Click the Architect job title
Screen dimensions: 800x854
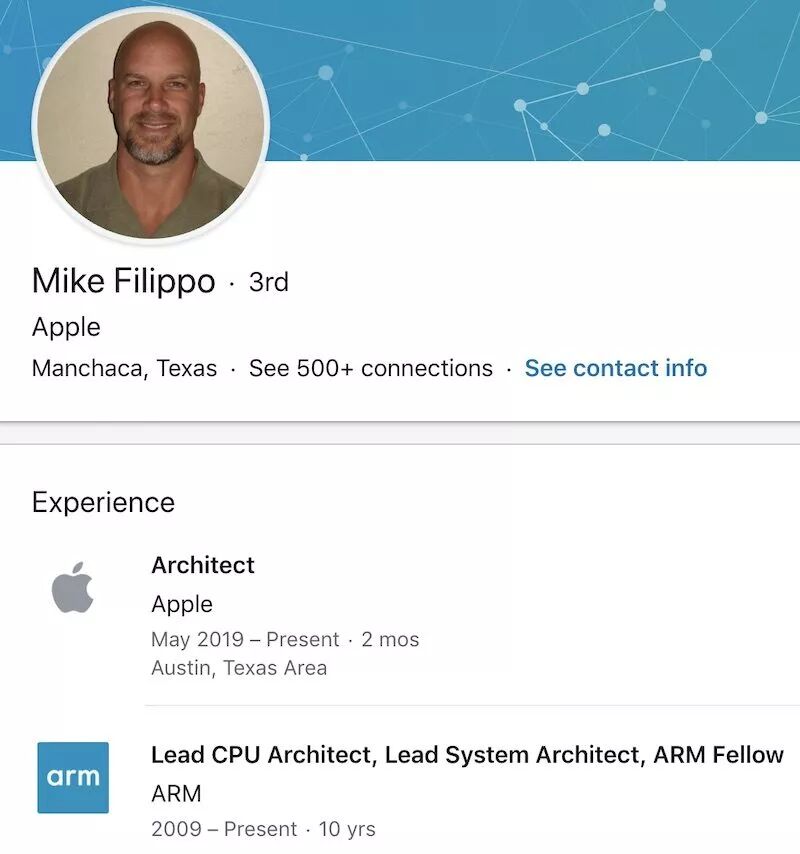pyautogui.click(x=203, y=565)
